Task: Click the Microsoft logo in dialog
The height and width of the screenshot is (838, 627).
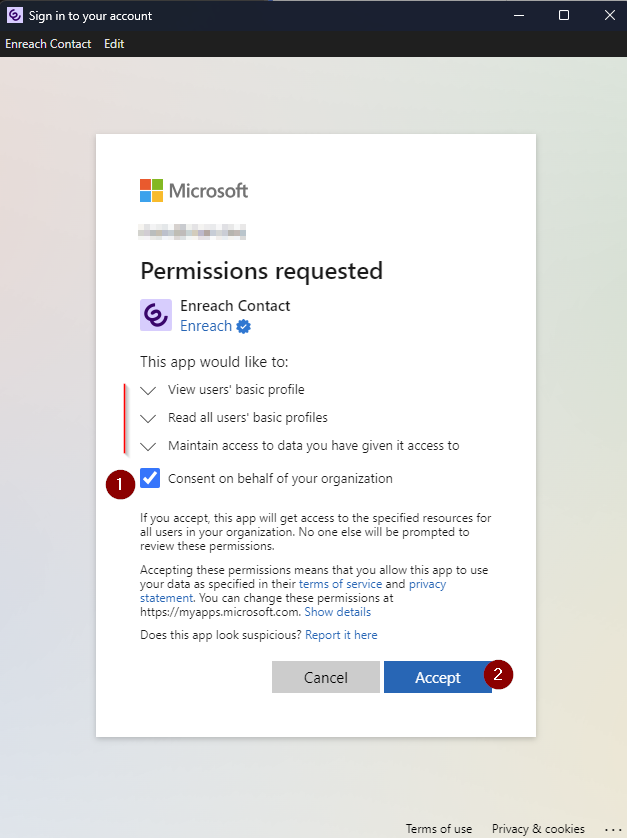Action: point(194,190)
